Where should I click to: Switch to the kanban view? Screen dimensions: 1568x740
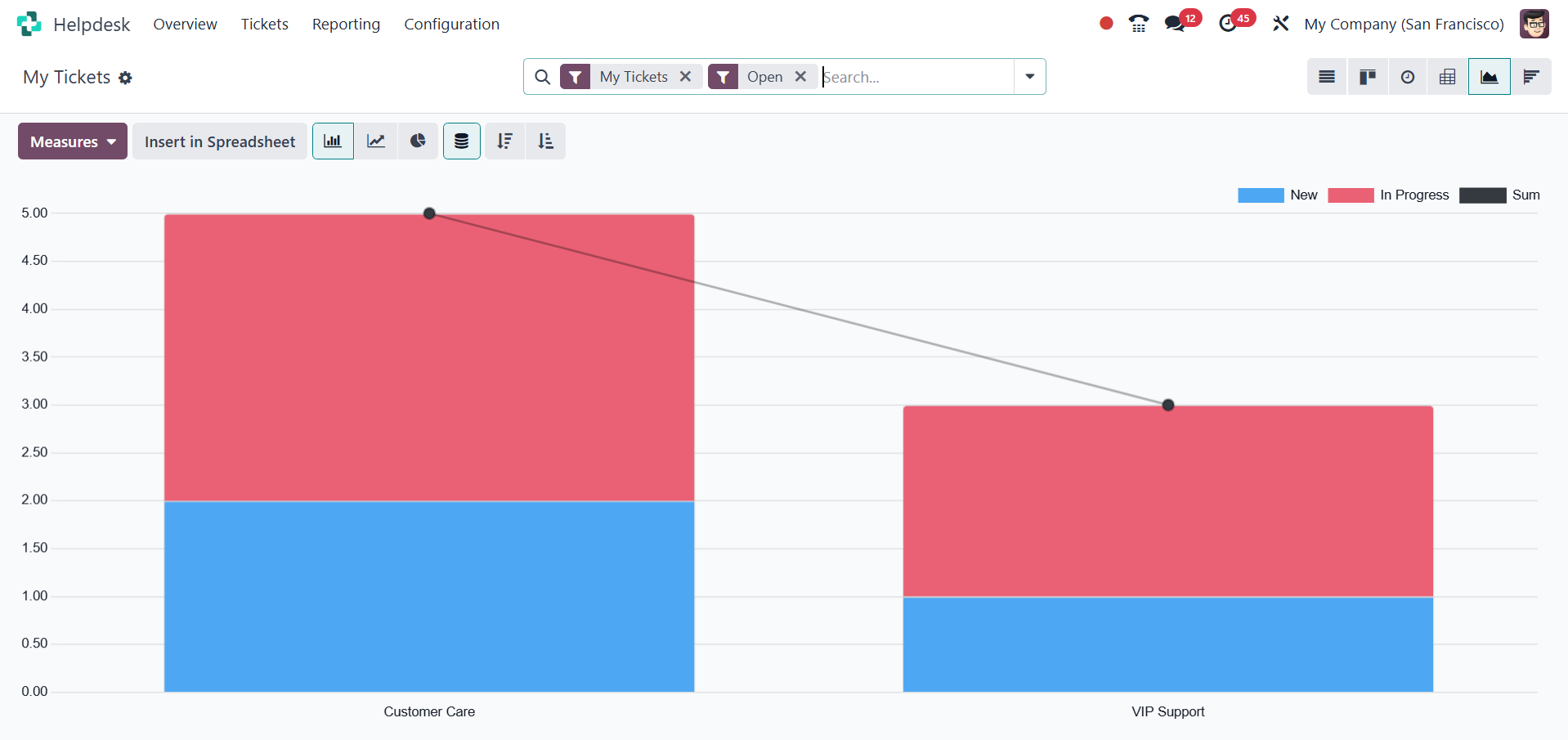click(x=1368, y=77)
